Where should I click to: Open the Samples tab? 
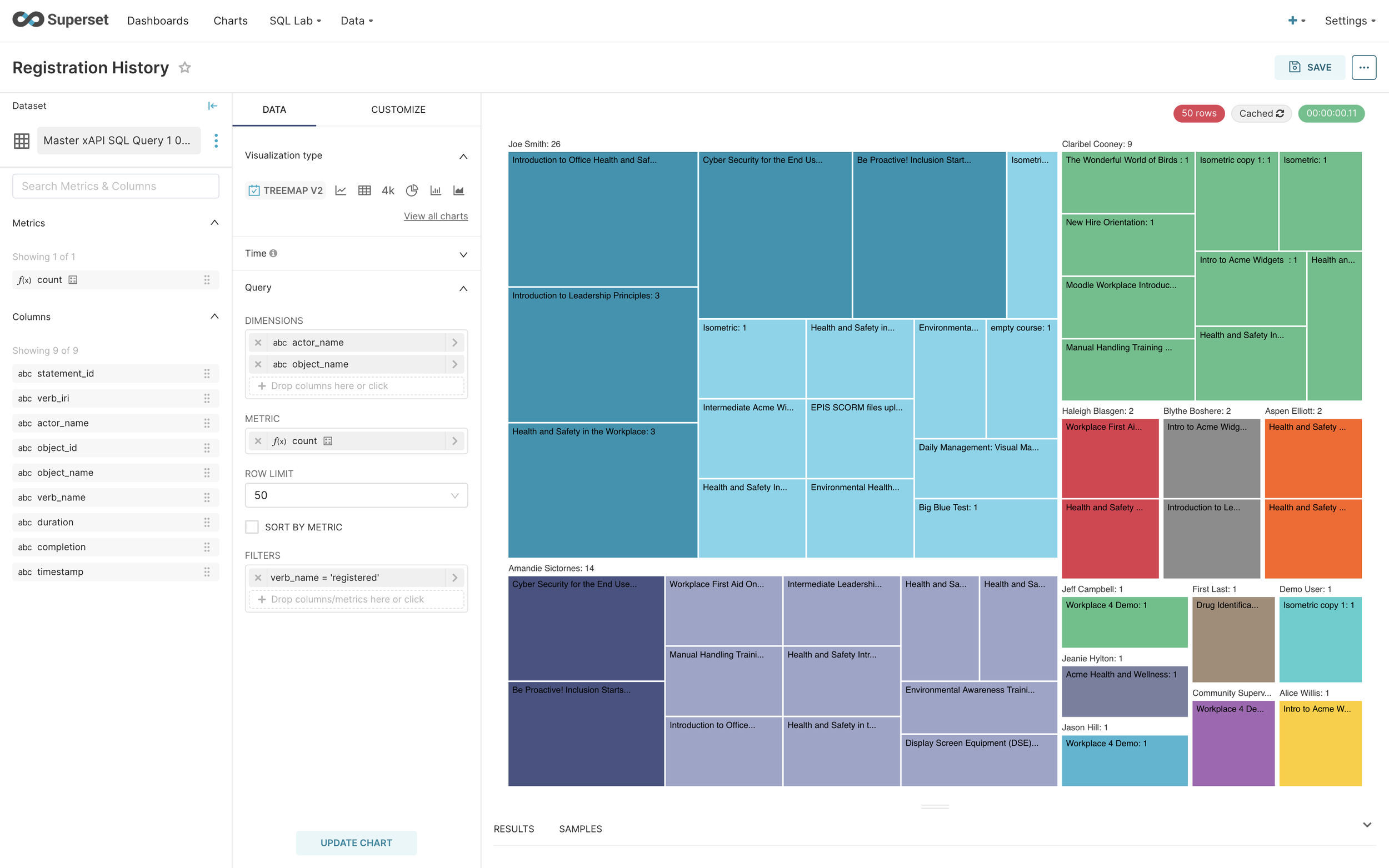pyautogui.click(x=581, y=829)
